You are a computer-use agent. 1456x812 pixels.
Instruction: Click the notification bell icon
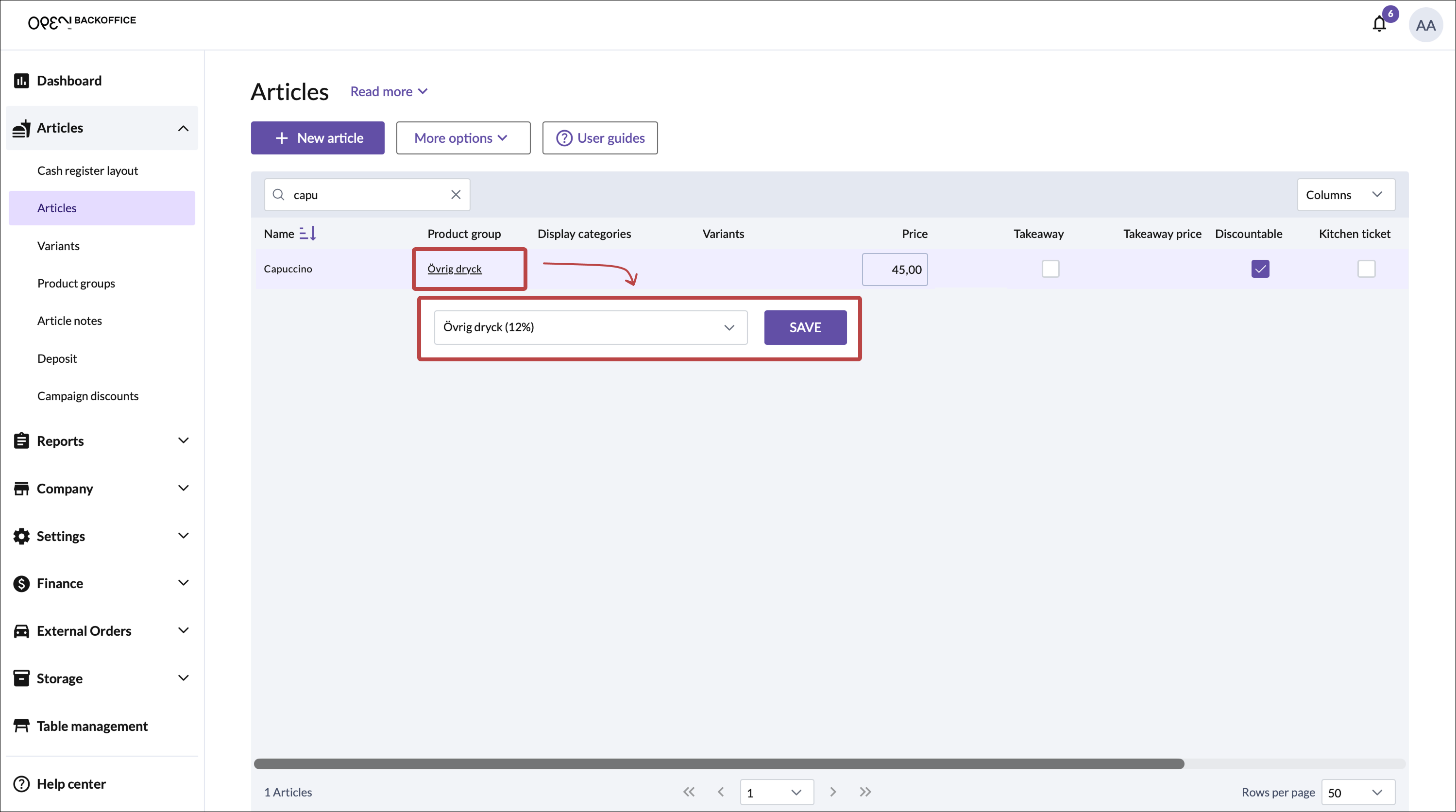[x=1379, y=24]
